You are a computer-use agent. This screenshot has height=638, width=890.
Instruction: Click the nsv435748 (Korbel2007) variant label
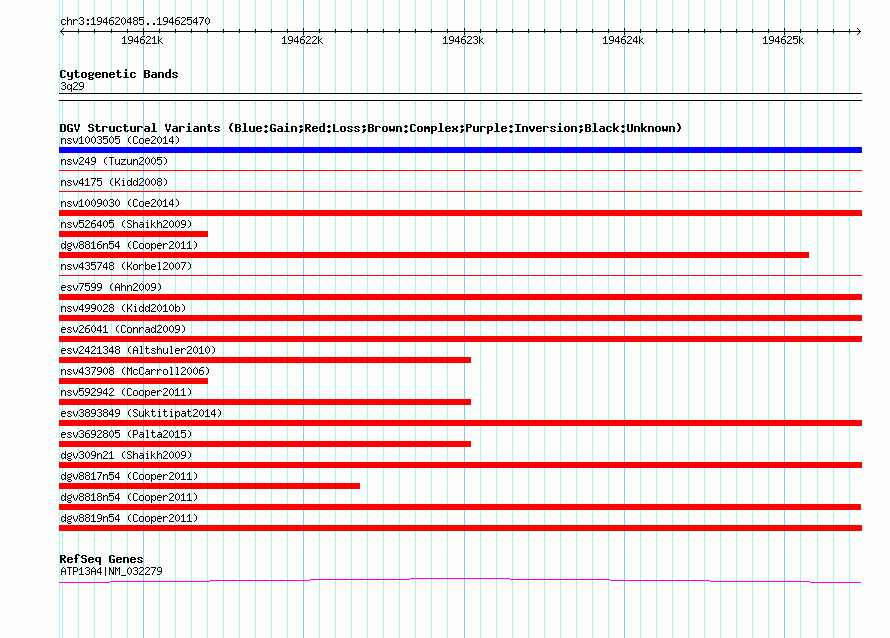coord(126,266)
